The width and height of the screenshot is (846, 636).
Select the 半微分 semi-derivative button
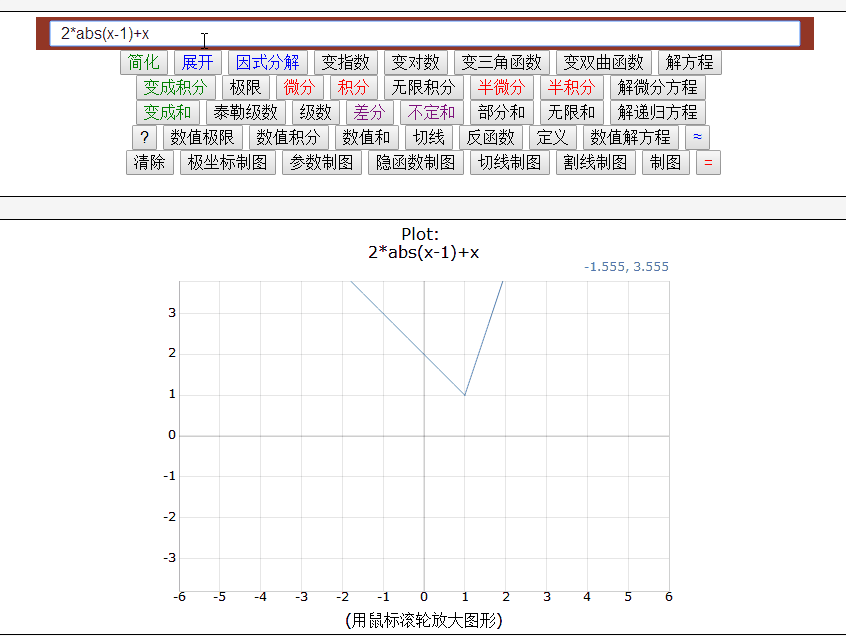(501, 87)
